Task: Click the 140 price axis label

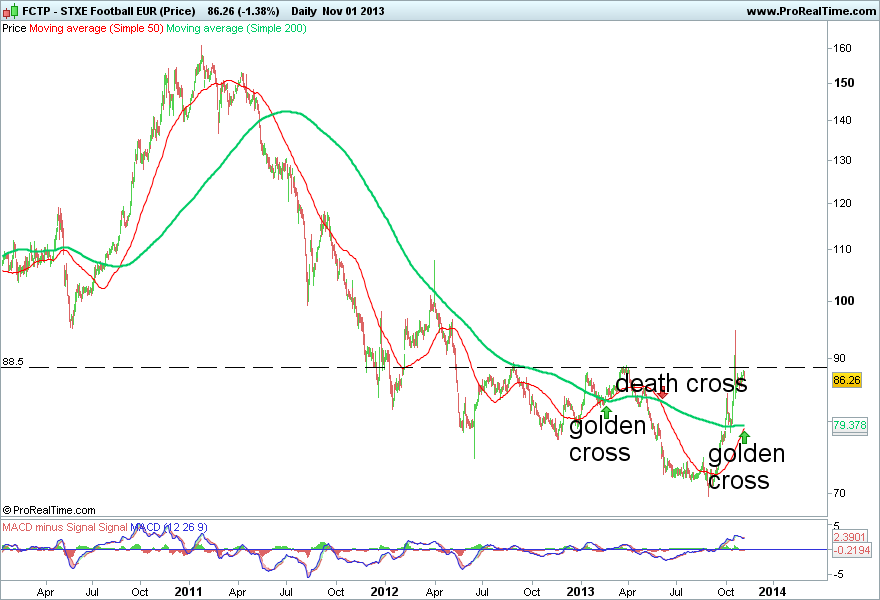Action: click(842, 120)
